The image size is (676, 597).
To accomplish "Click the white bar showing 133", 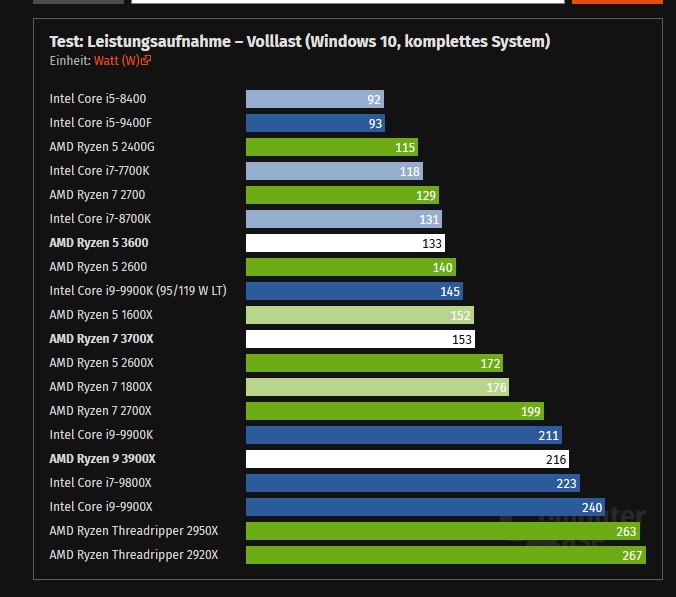I will [x=345, y=243].
